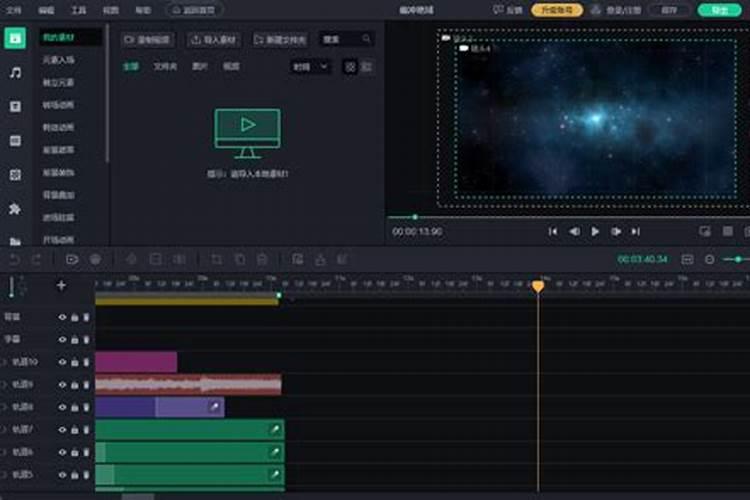This screenshot has height=500, width=750.
Task: Delete 轨道10 with its trash icon
Action: click(87, 362)
